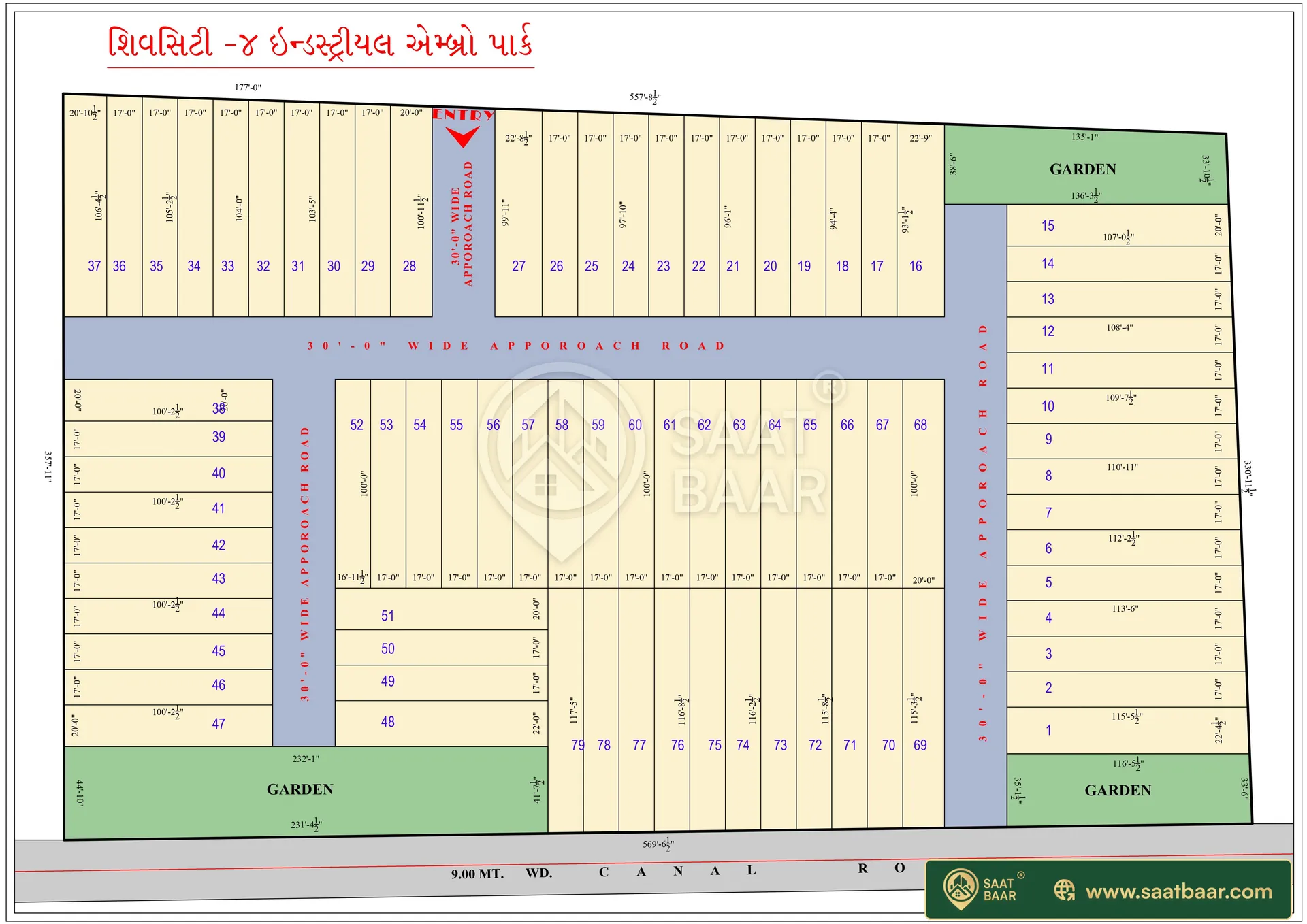Click plot number 1 on right side
This screenshot has height=924, width=1307.
[1048, 730]
